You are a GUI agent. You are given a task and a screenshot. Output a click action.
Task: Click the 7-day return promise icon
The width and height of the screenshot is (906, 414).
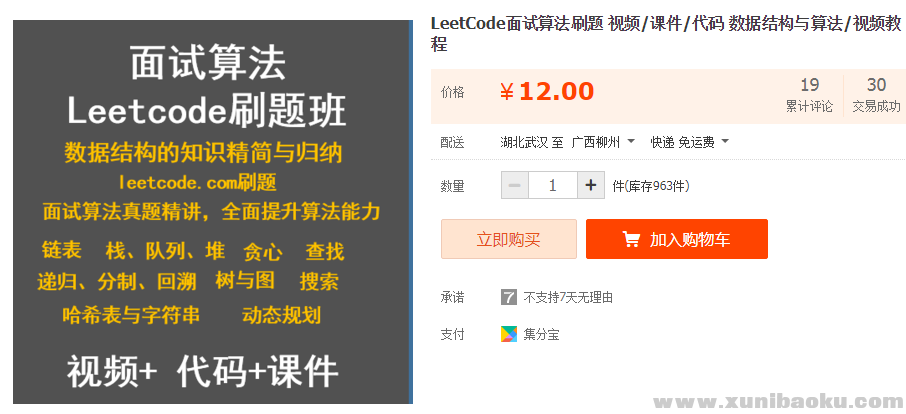point(509,297)
